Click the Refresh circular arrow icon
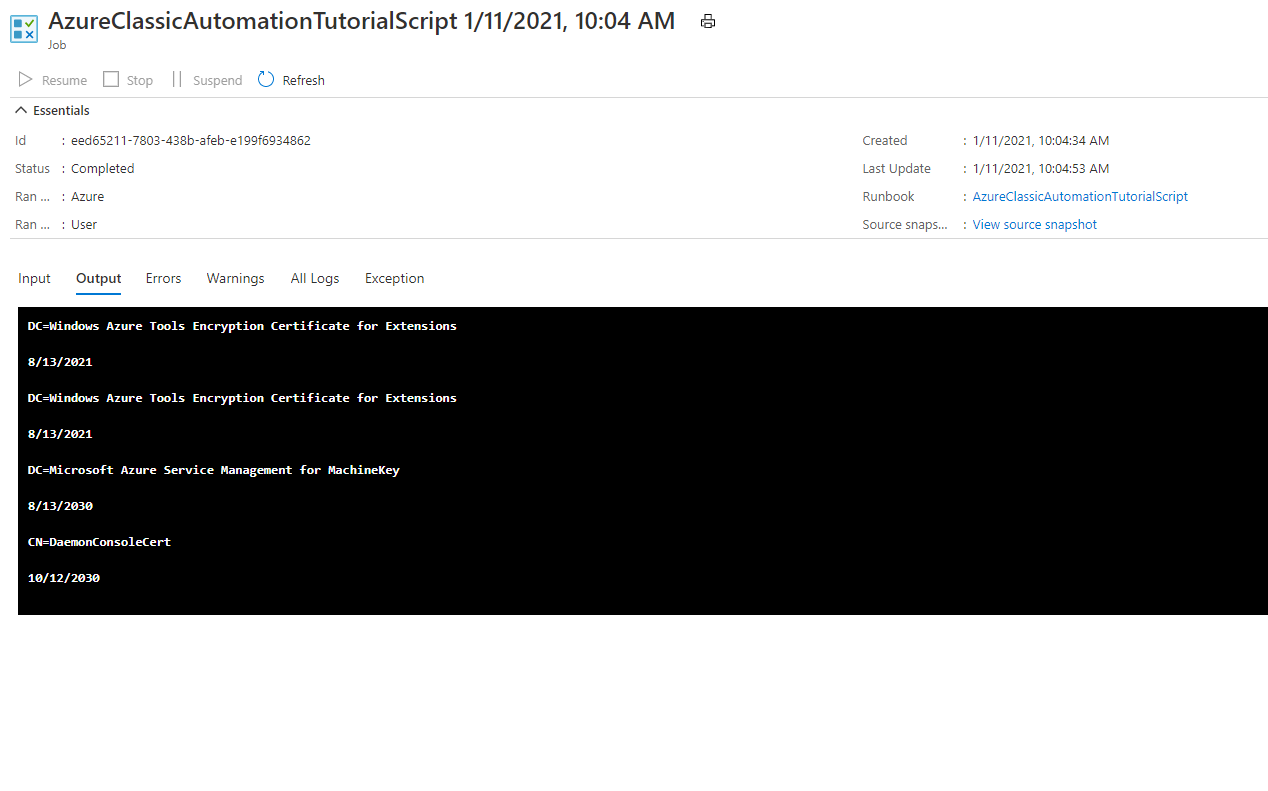This screenshot has width=1268, height=791. [x=266, y=79]
